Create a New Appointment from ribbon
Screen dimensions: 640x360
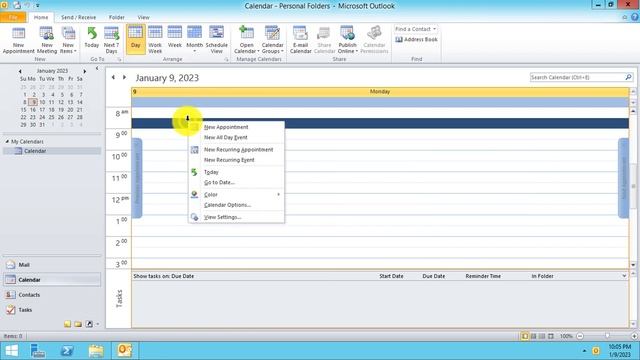pos(18,40)
